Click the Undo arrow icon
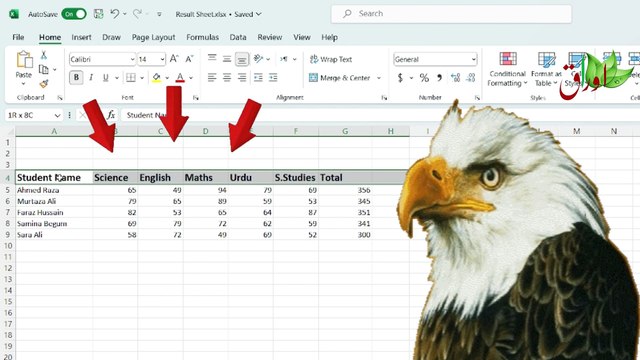The height and width of the screenshot is (360, 640). point(115,14)
